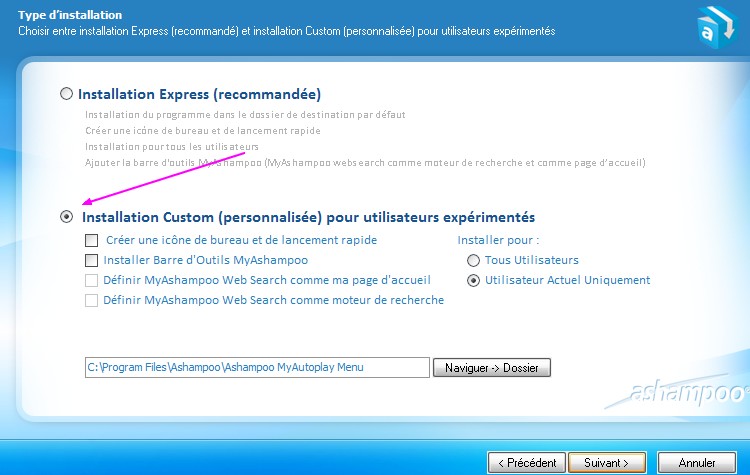Toggle MyAshampoo Web Search page d'accueil checkbox
750x475 pixels.
click(x=91, y=280)
